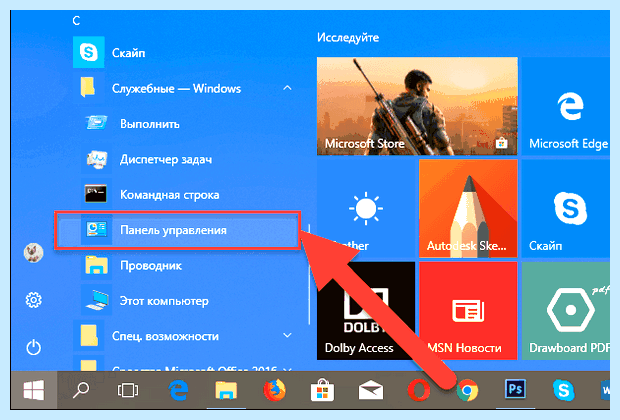The image size is (620, 420).
Task: Open the Weather tile
Action: [x=366, y=208]
